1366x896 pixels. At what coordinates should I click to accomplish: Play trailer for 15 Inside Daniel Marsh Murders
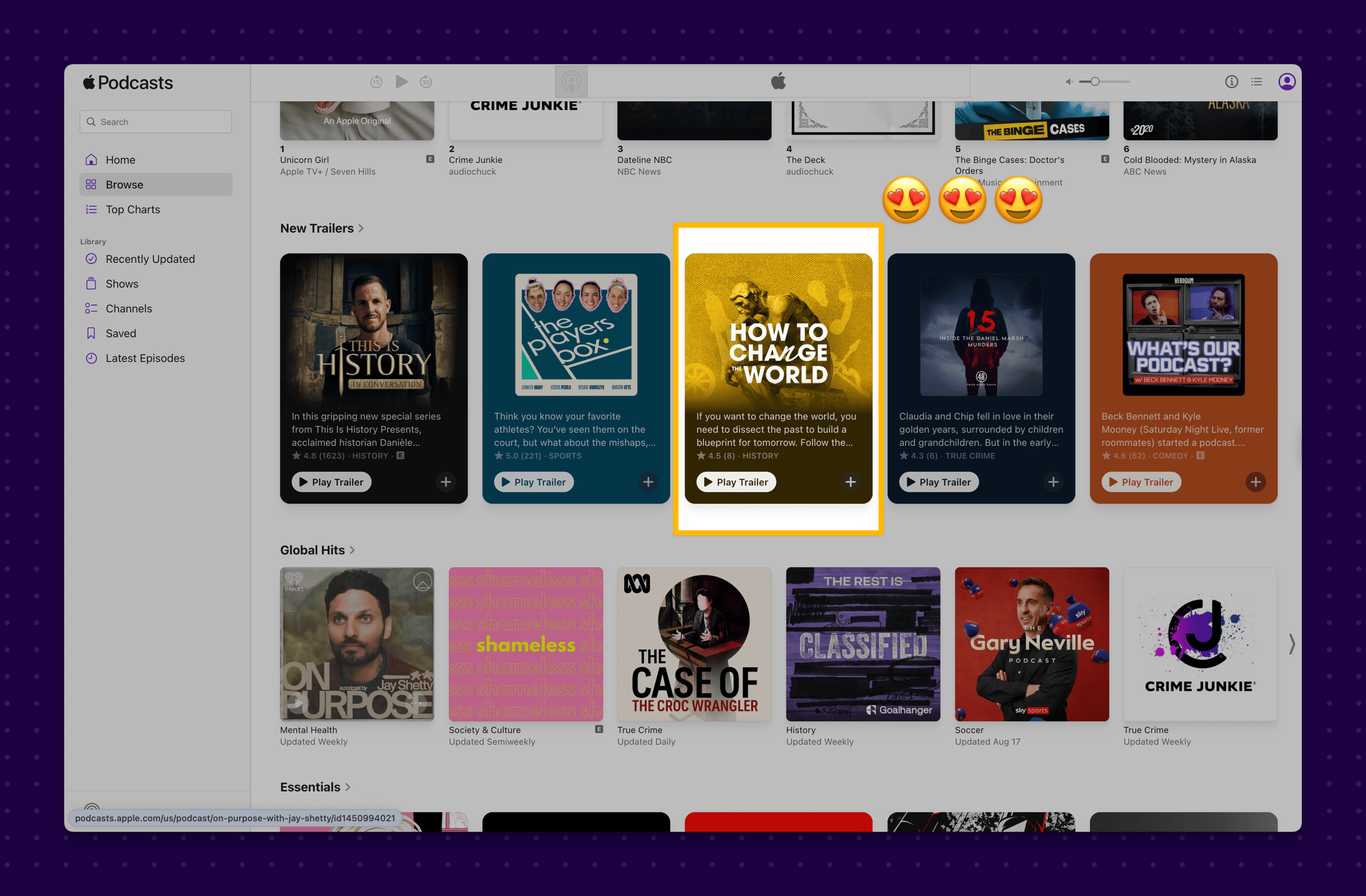939,482
